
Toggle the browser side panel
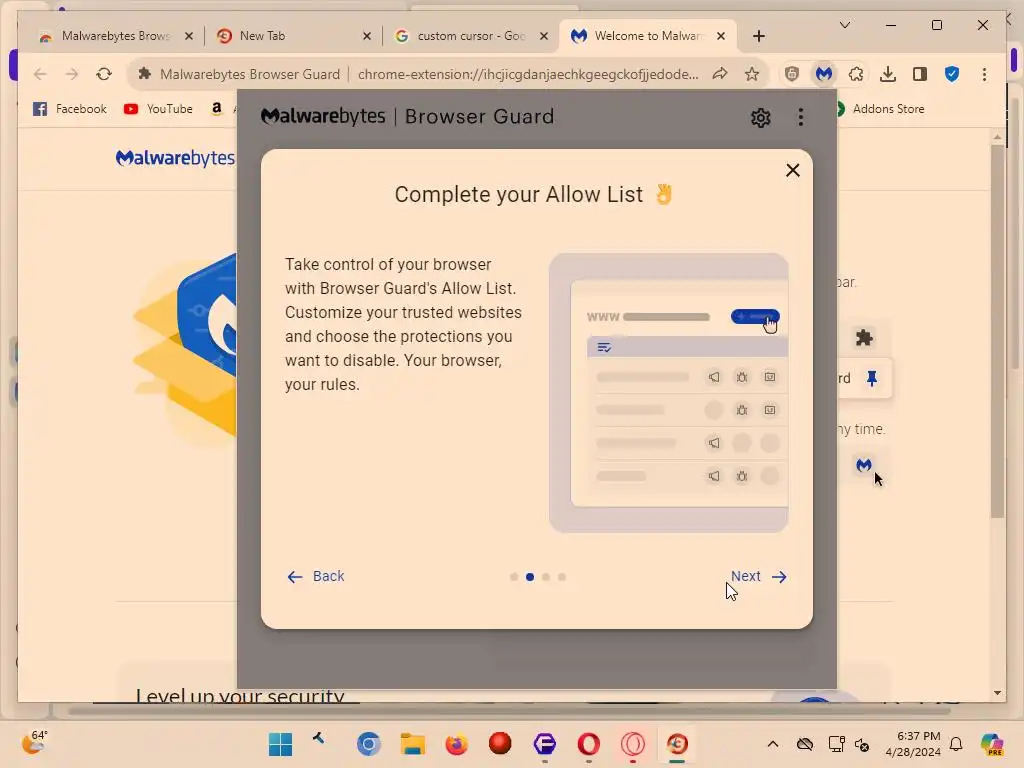pyautogui.click(x=920, y=74)
